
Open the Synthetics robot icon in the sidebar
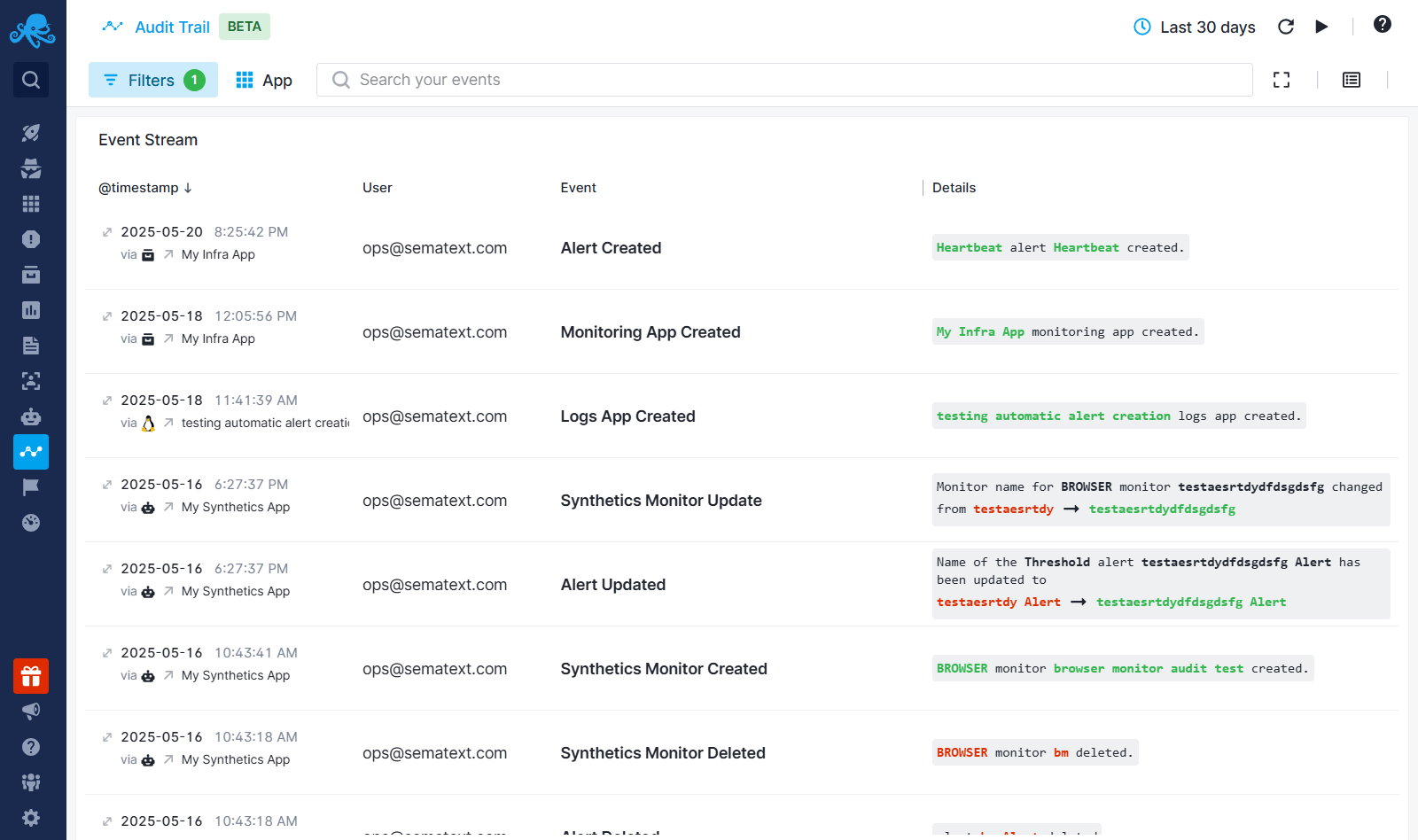pyautogui.click(x=31, y=416)
